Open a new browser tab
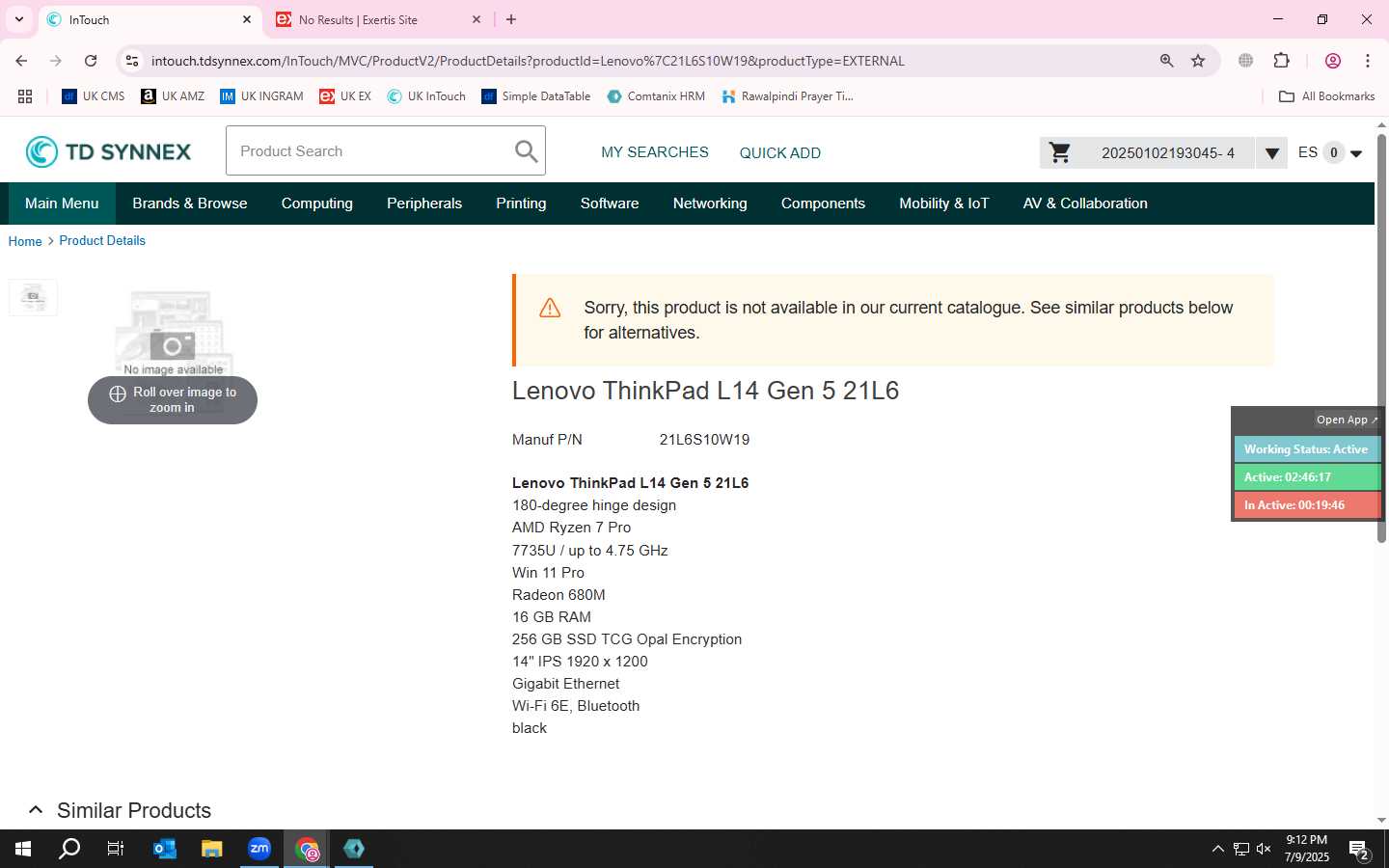Viewport: 1389px width, 868px height. [511, 19]
